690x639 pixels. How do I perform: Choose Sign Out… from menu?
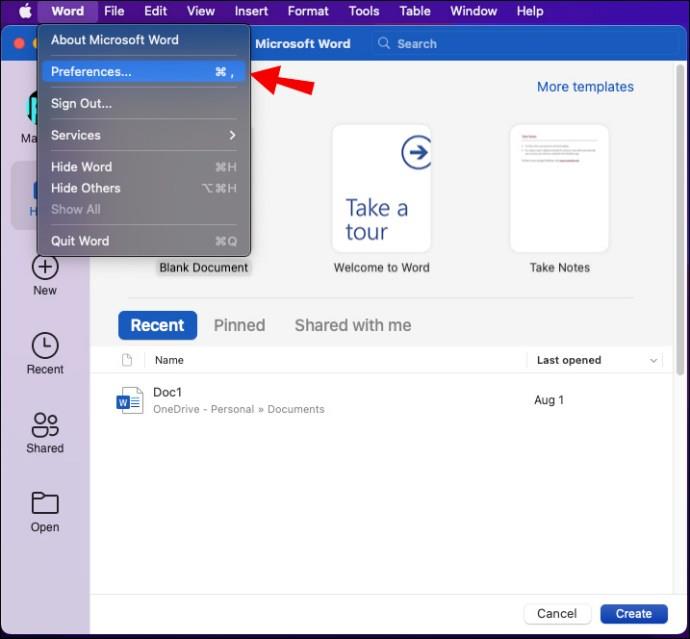point(143,103)
